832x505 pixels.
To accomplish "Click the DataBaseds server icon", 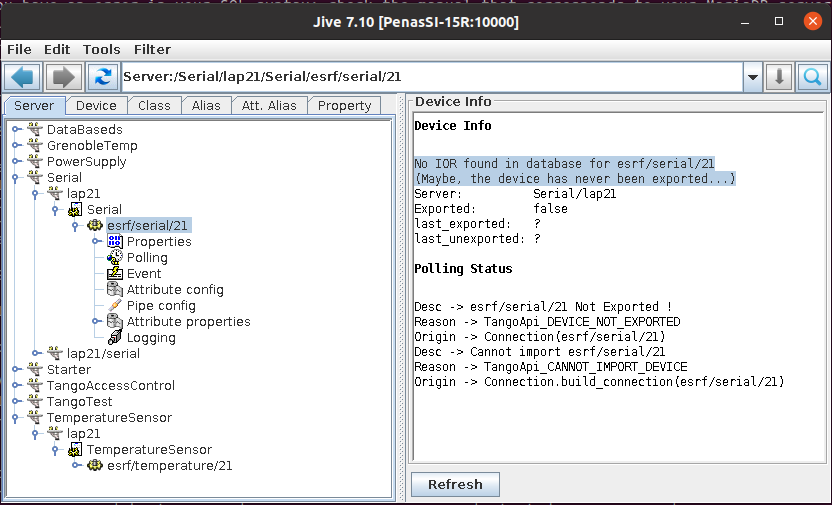I will (x=35, y=129).
